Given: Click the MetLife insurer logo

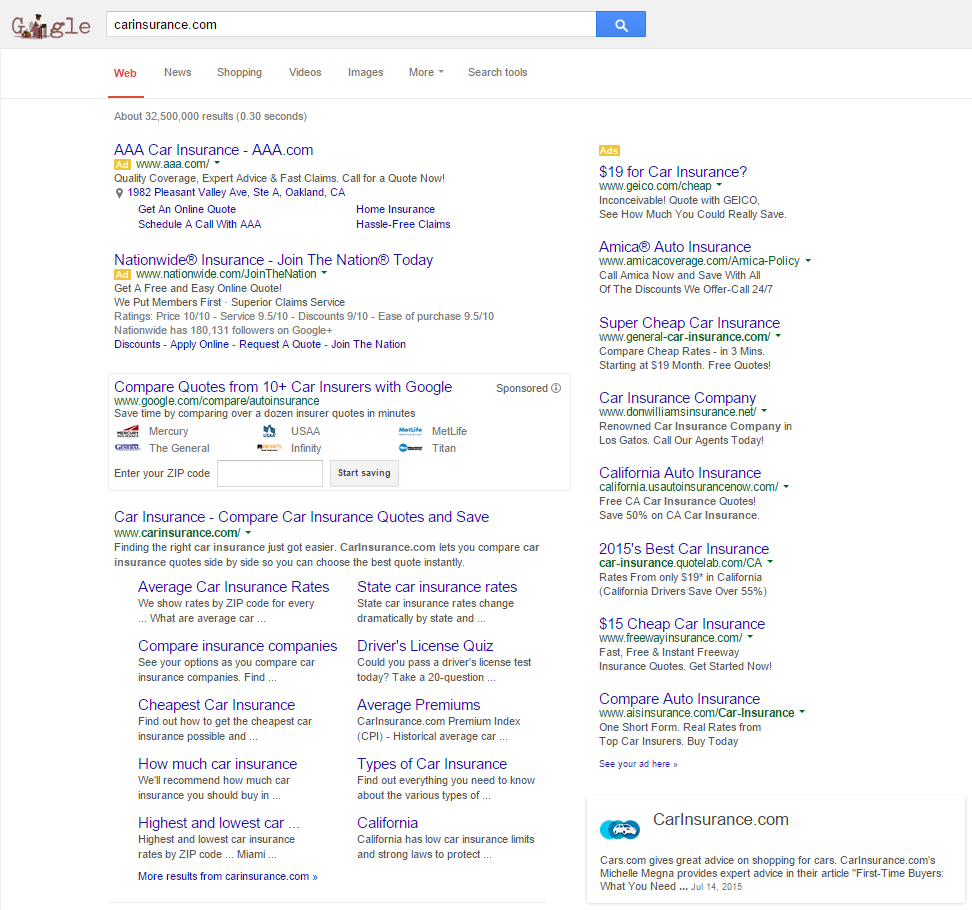Looking at the screenshot, I should click(410, 431).
